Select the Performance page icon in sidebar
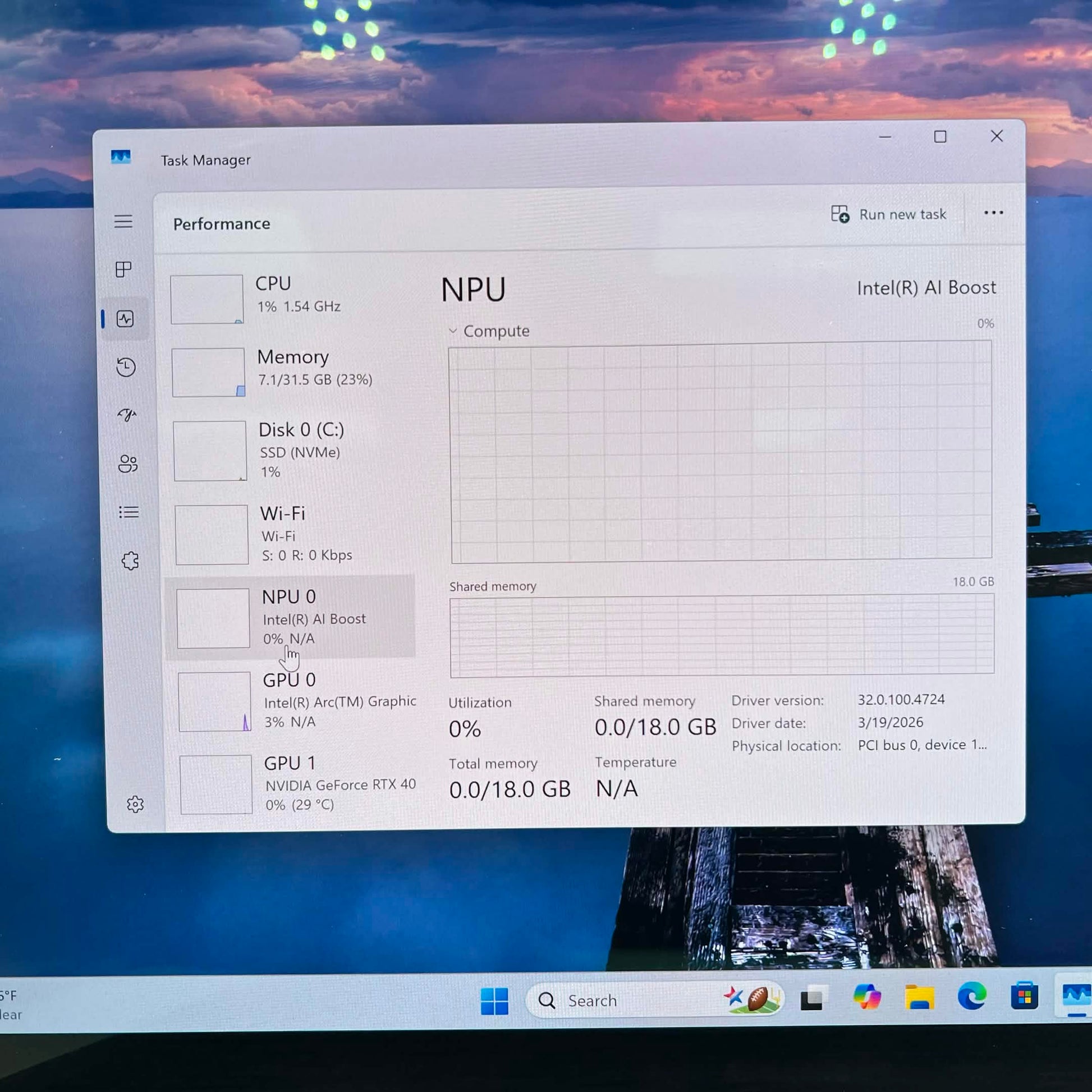Image resolution: width=1092 pixels, height=1092 pixels. pos(125,319)
